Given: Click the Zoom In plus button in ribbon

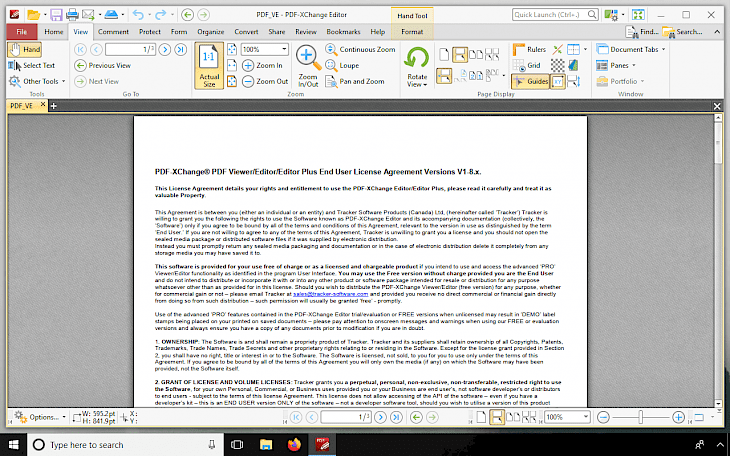Looking at the screenshot, I should pyautogui.click(x=263, y=66).
